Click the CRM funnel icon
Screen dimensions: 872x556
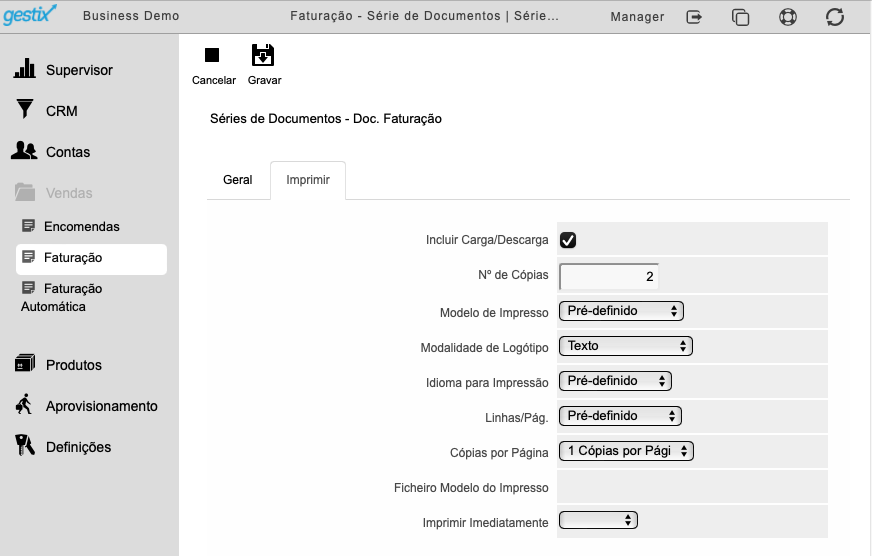24,109
